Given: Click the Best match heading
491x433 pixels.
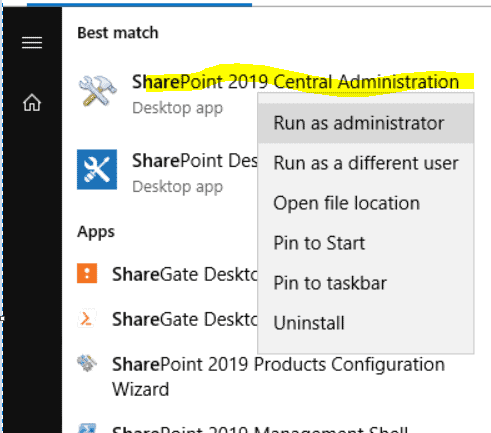Looking at the screenshot, I should pos(118,33).
